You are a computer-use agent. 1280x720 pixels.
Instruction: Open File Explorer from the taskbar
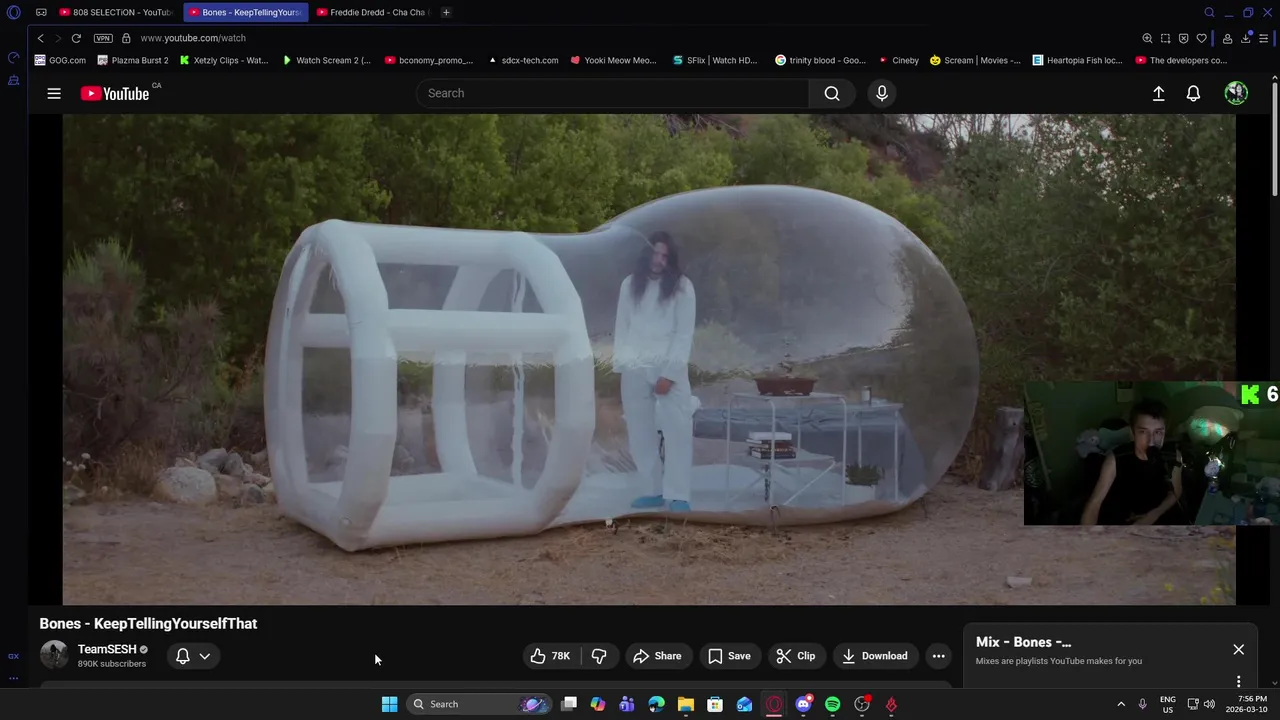686,704
